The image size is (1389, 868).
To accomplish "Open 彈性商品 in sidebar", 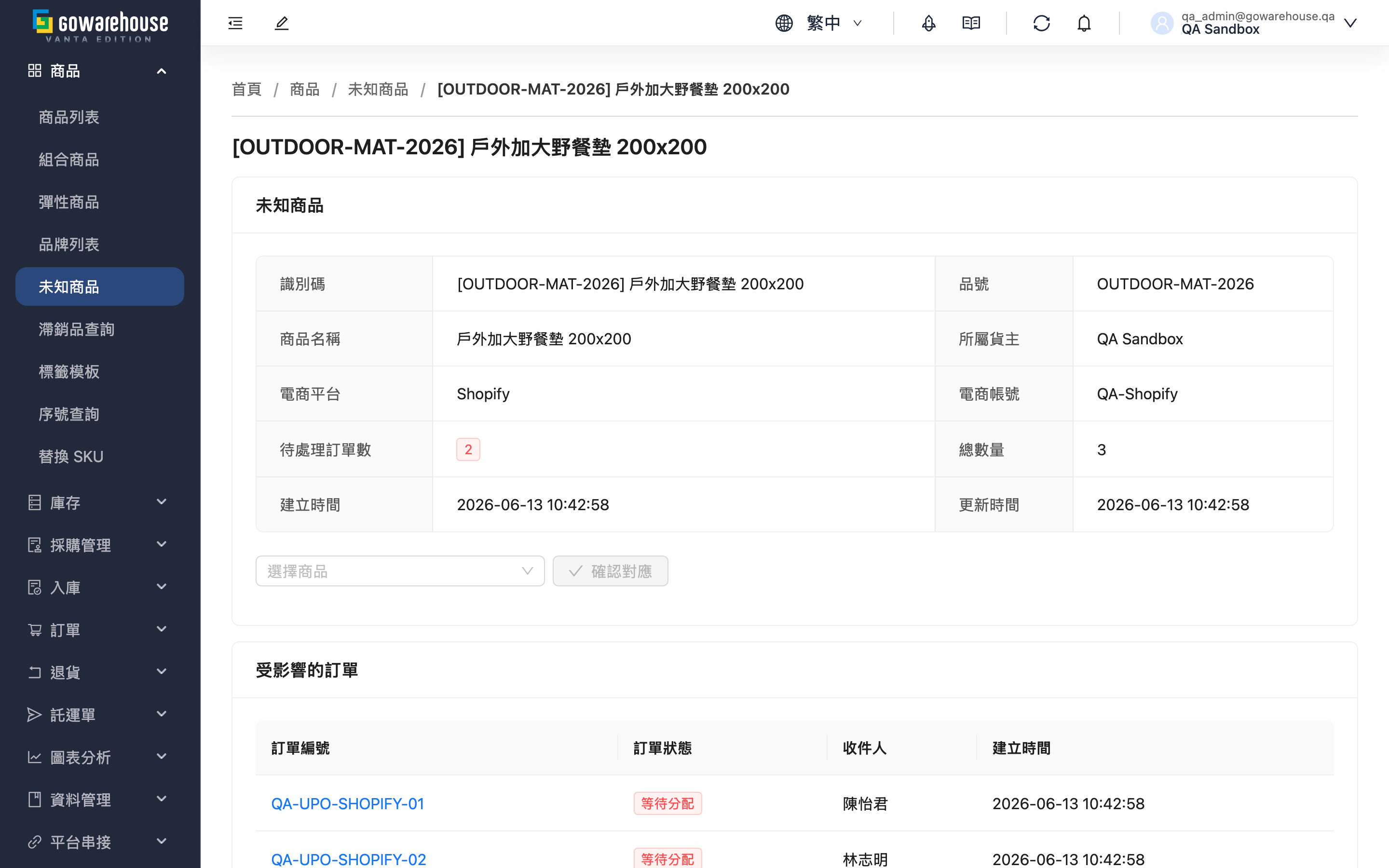I will (69, 202).
